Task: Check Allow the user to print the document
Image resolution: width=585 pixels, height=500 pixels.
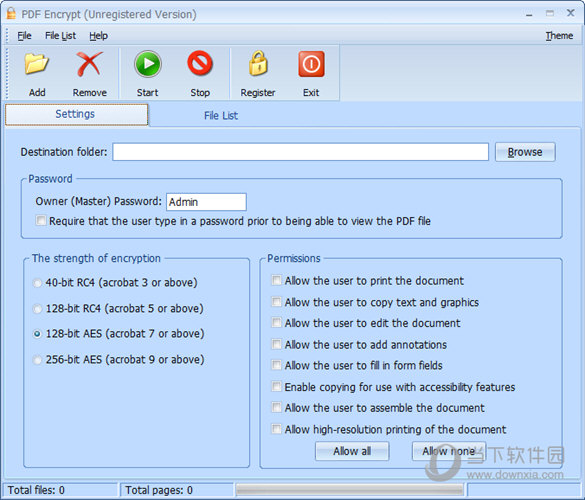Action: pyautogui.click(x=276, y=280)
